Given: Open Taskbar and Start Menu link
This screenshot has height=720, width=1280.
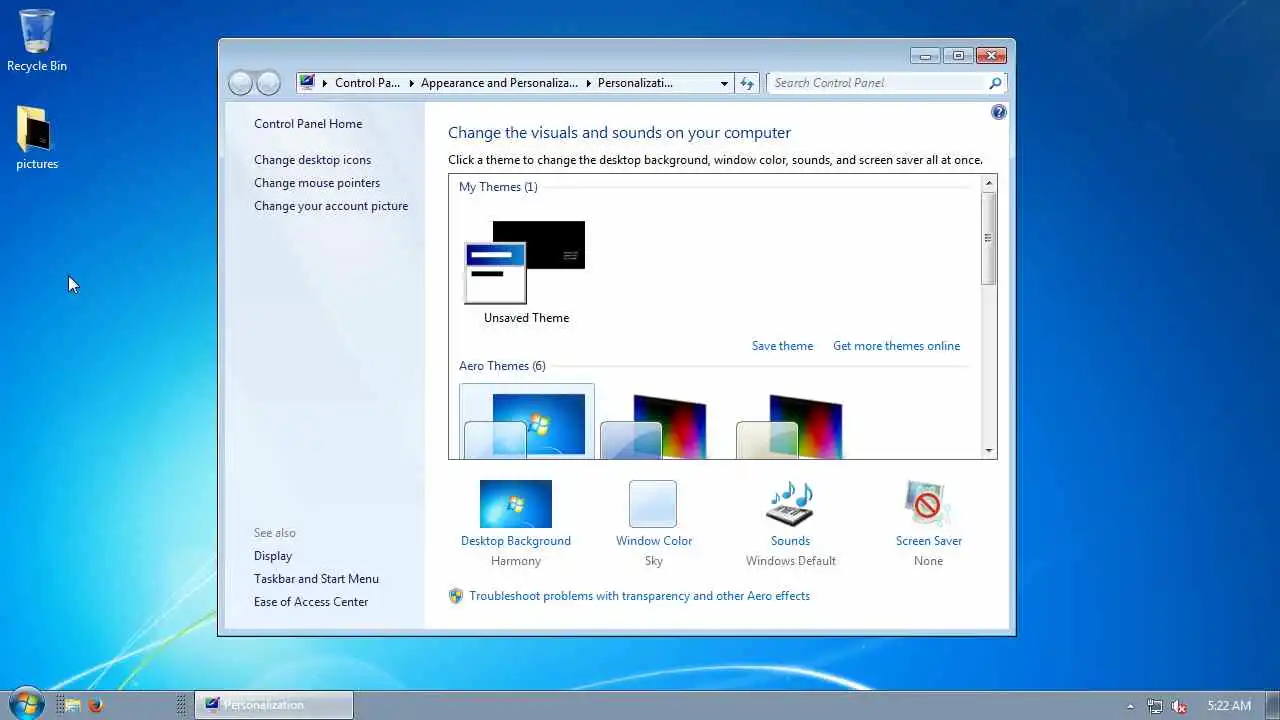Looking at the screenshot, I should 316,579.
